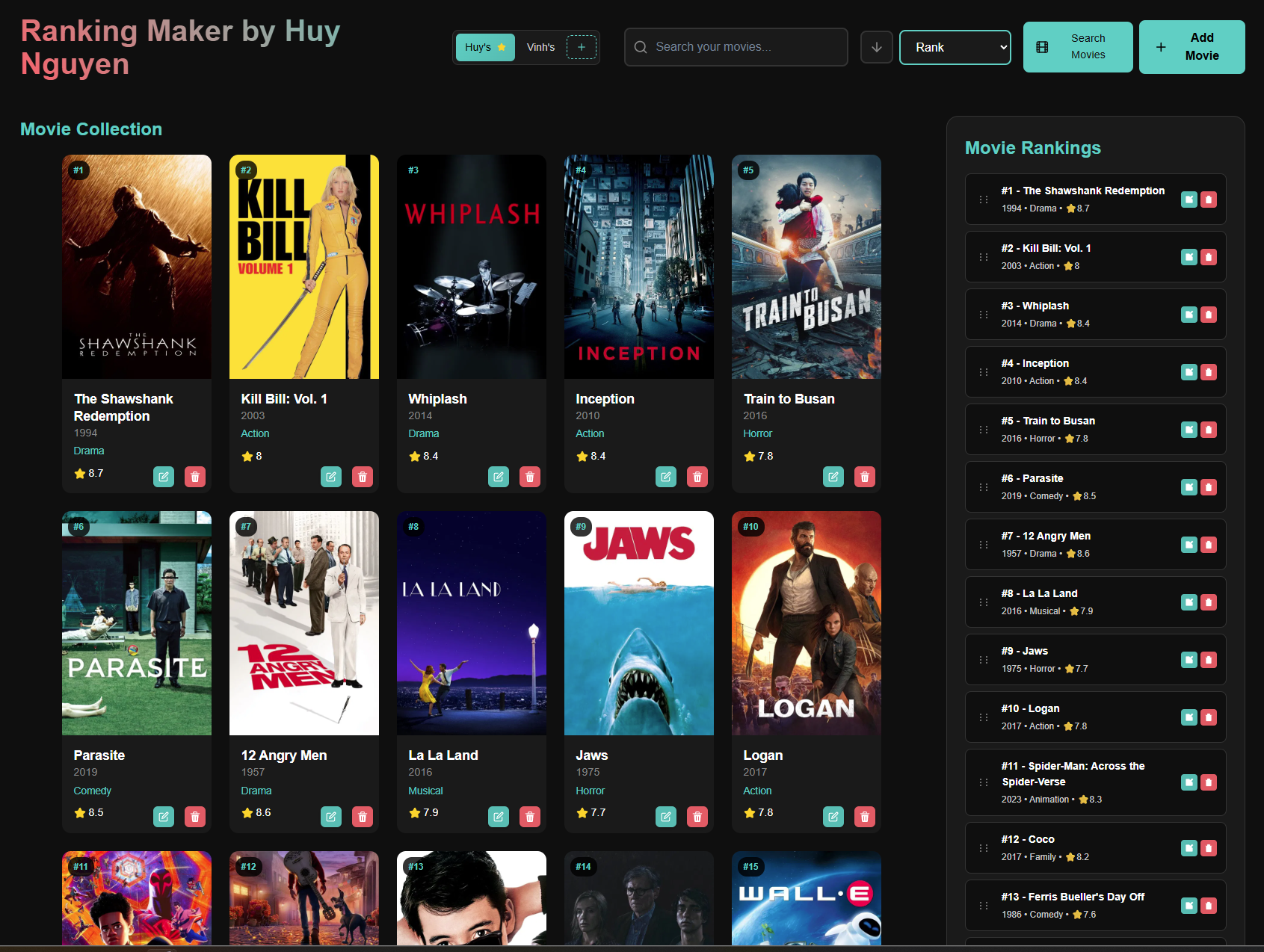Delete The Shawshank Redemption movie card
Image resolution: width=1264 pixels, height=952 pixels.
194,477
